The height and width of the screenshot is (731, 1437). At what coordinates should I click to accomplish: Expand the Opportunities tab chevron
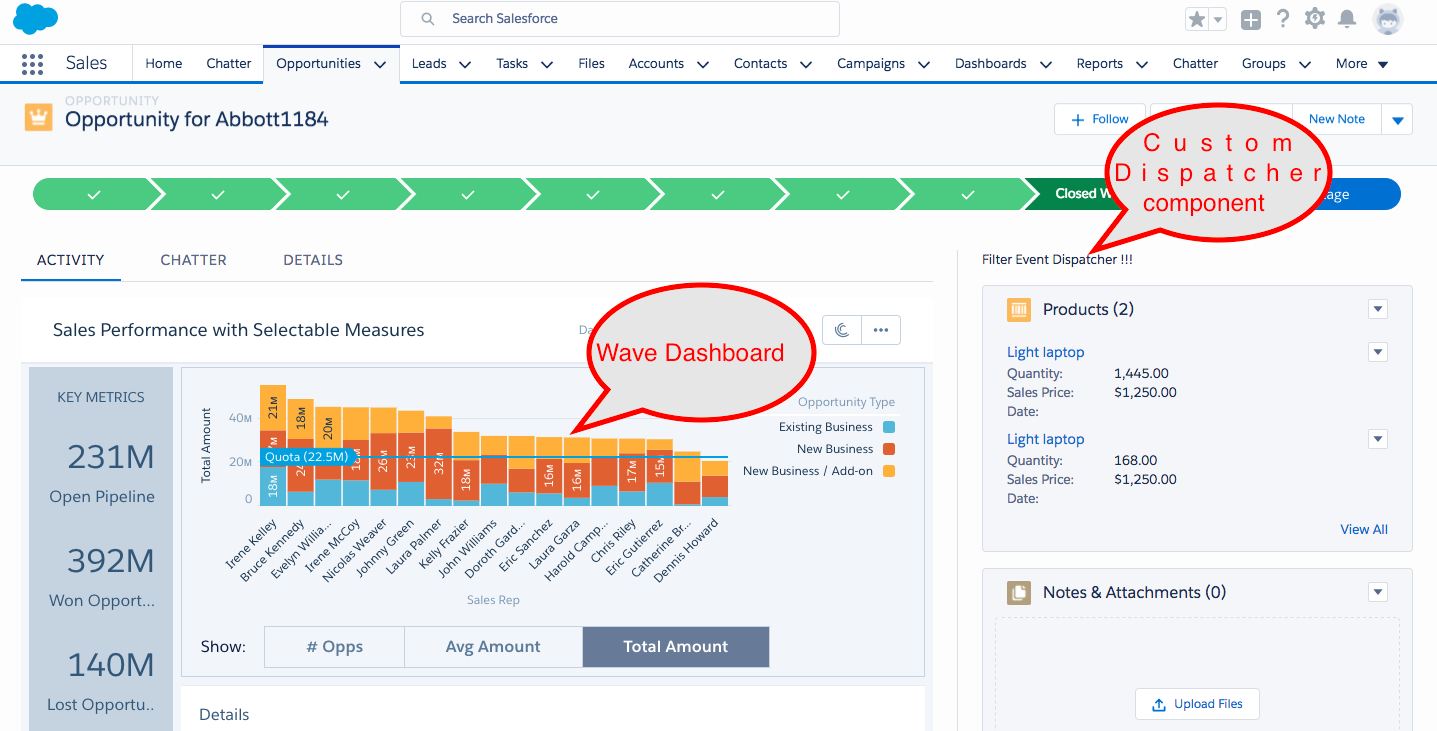(380, 64)
